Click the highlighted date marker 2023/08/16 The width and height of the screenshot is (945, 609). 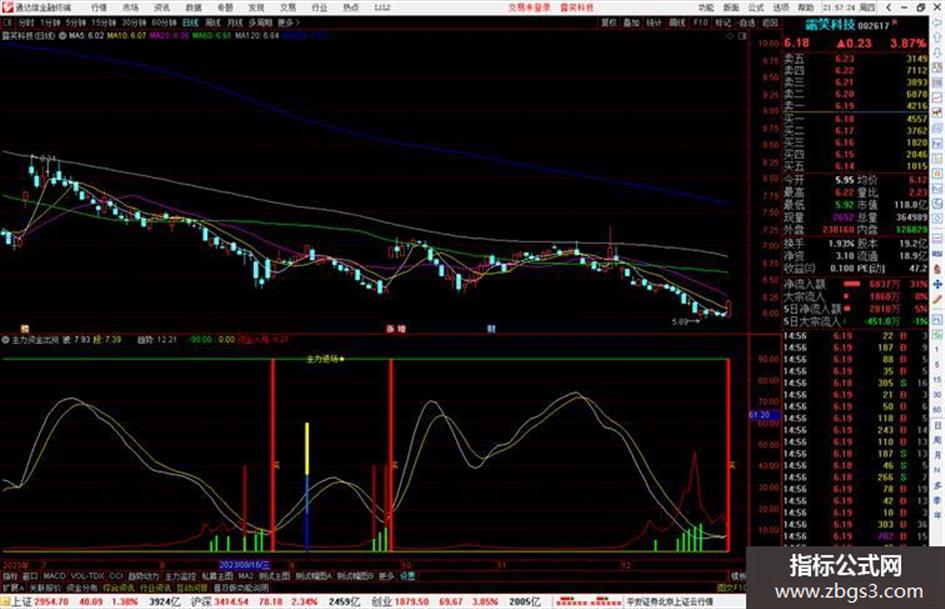tap(245, 565)
